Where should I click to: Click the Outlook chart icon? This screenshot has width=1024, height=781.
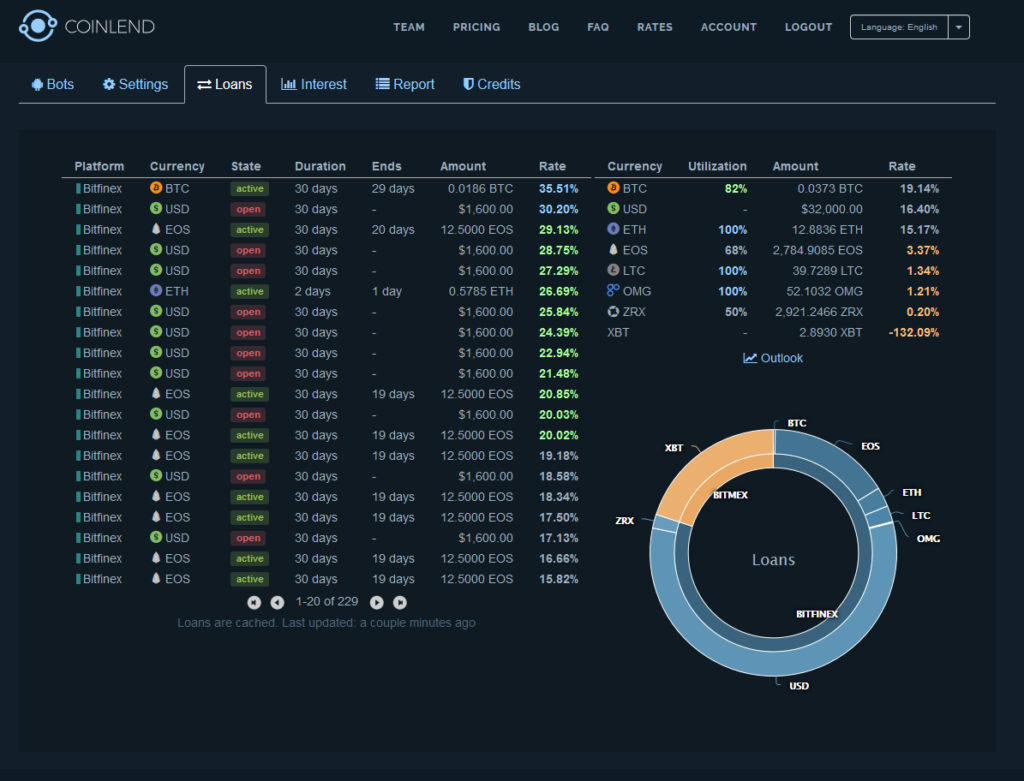pyautogui.click(x=750, y=358)
